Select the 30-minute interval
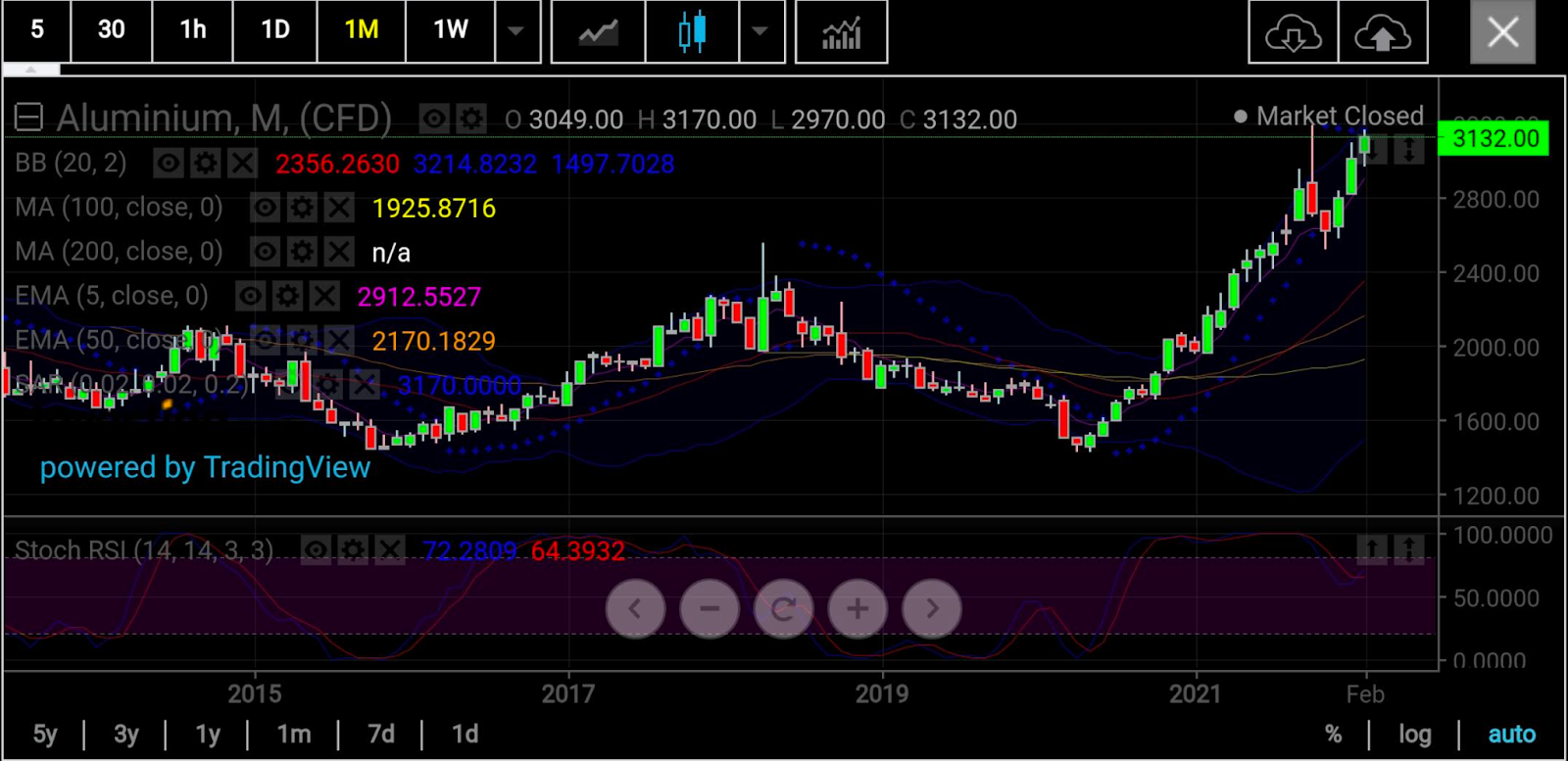 [112, 30]
